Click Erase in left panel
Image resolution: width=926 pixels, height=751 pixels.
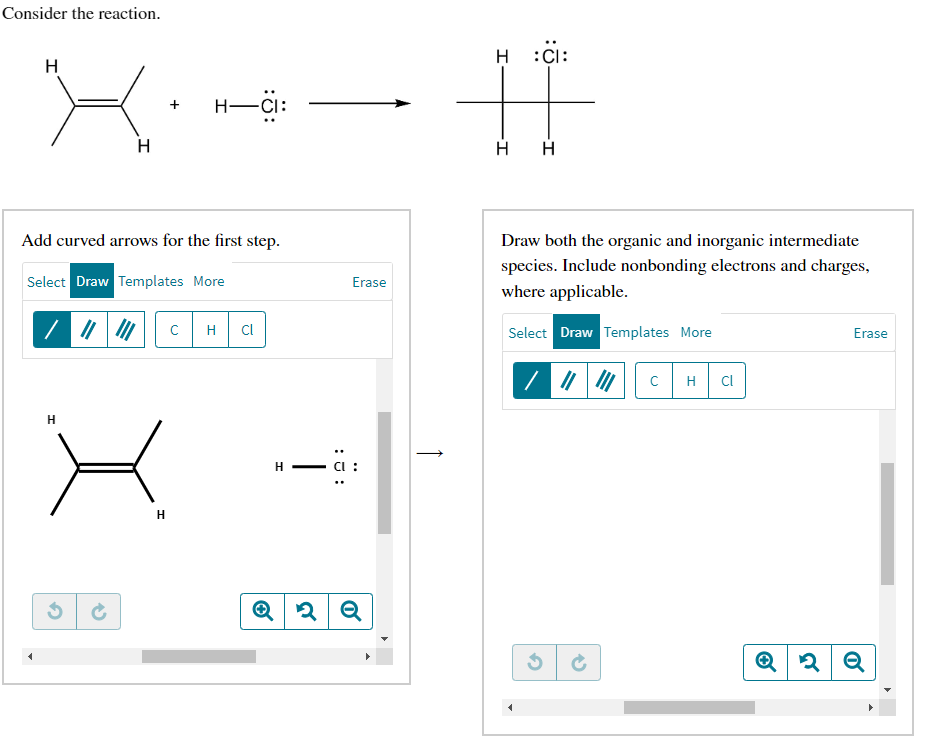coord(369,282)
